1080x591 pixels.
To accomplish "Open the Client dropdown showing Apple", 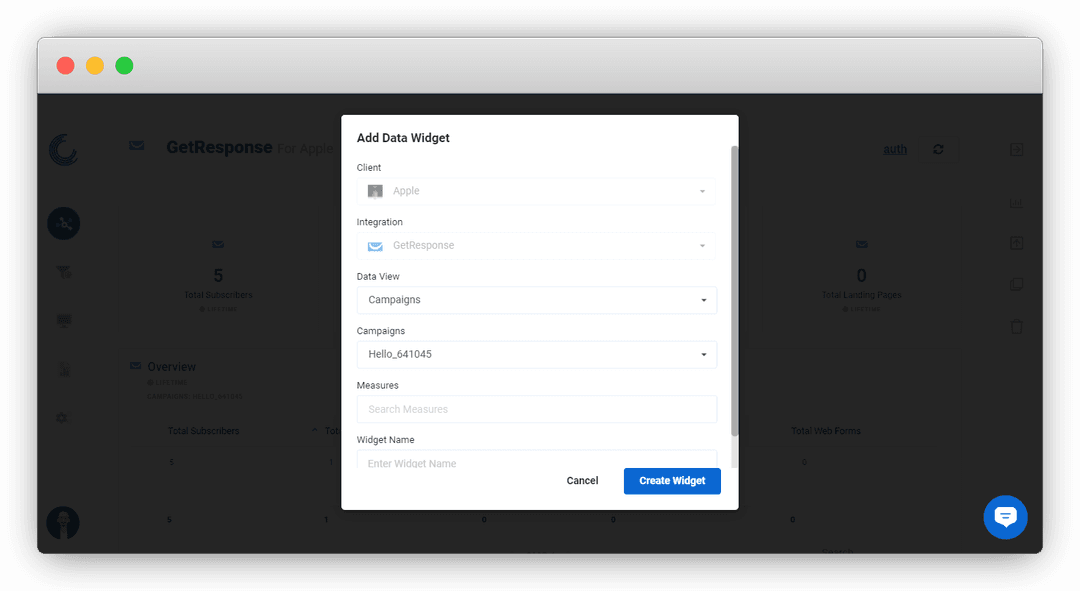I will point(536,191).
